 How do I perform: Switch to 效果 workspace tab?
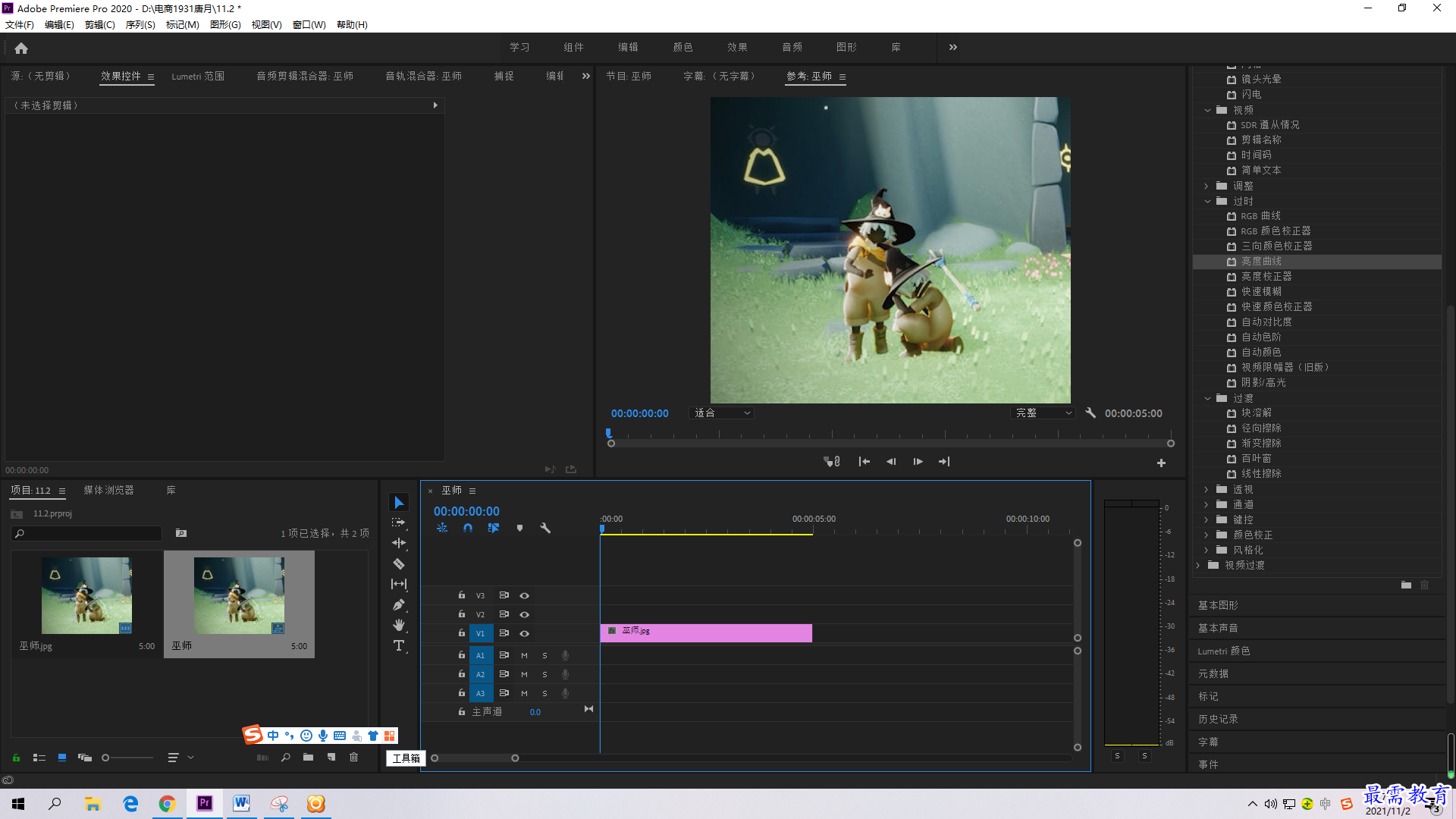tap(737, 47)
